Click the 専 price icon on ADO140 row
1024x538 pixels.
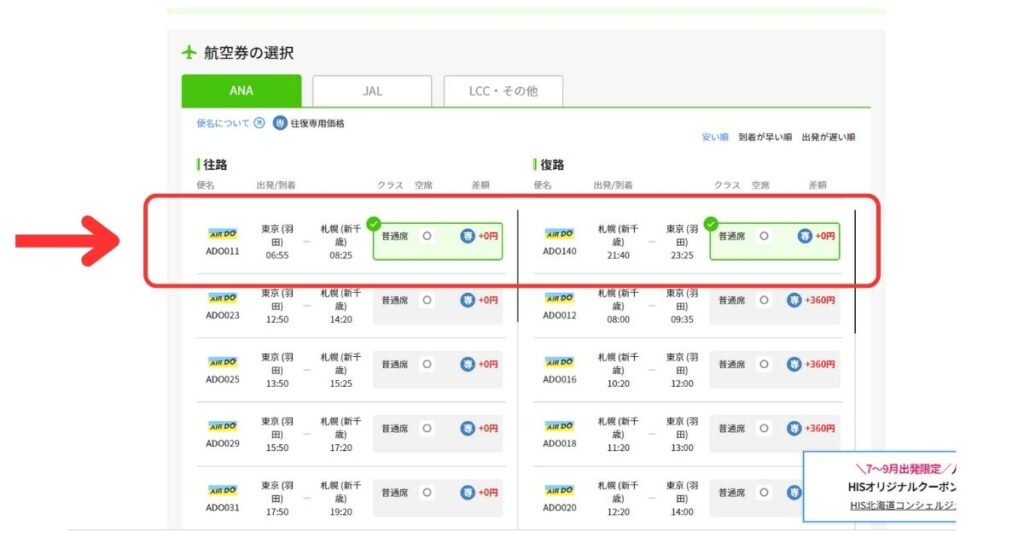805,236
